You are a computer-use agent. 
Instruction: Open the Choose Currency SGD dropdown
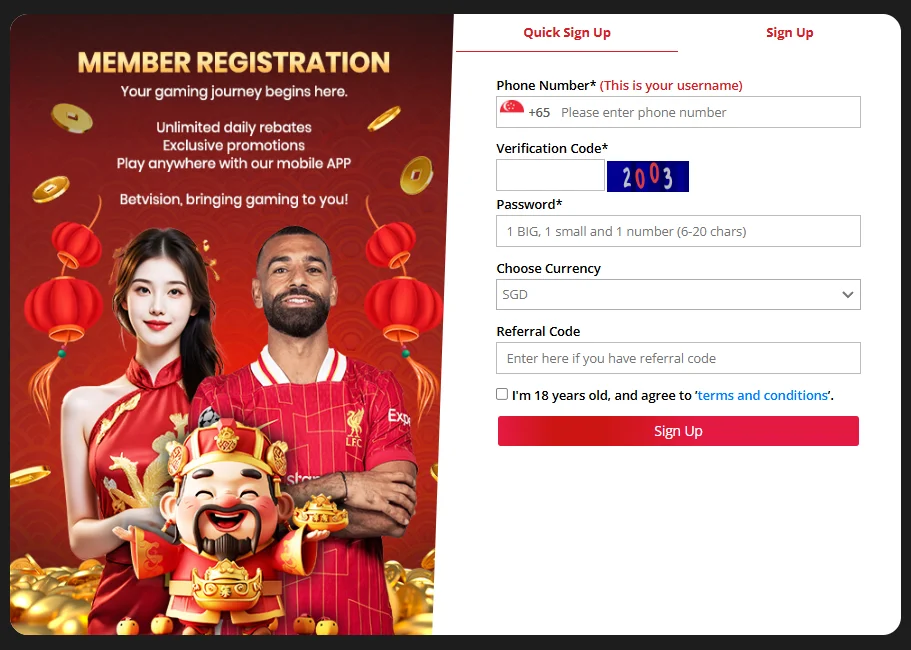click(x=678, y=295)
